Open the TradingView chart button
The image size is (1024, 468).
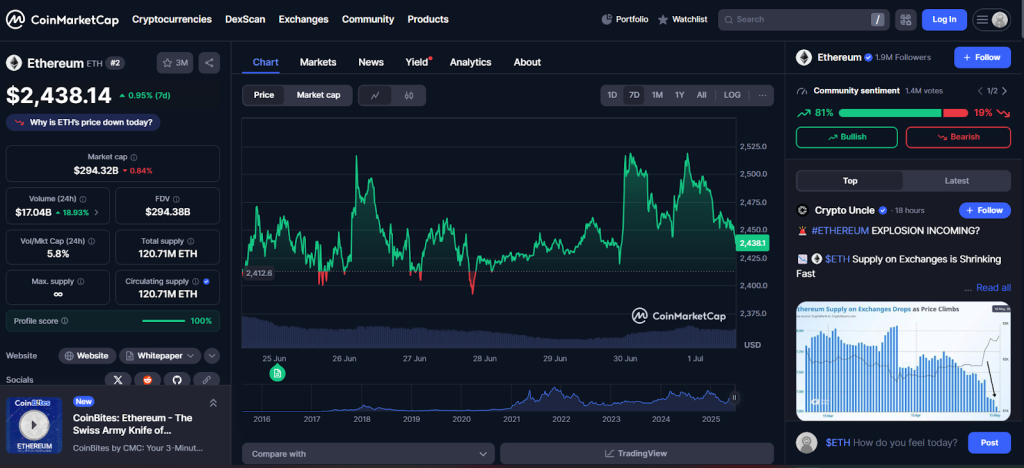coord(637,454)
